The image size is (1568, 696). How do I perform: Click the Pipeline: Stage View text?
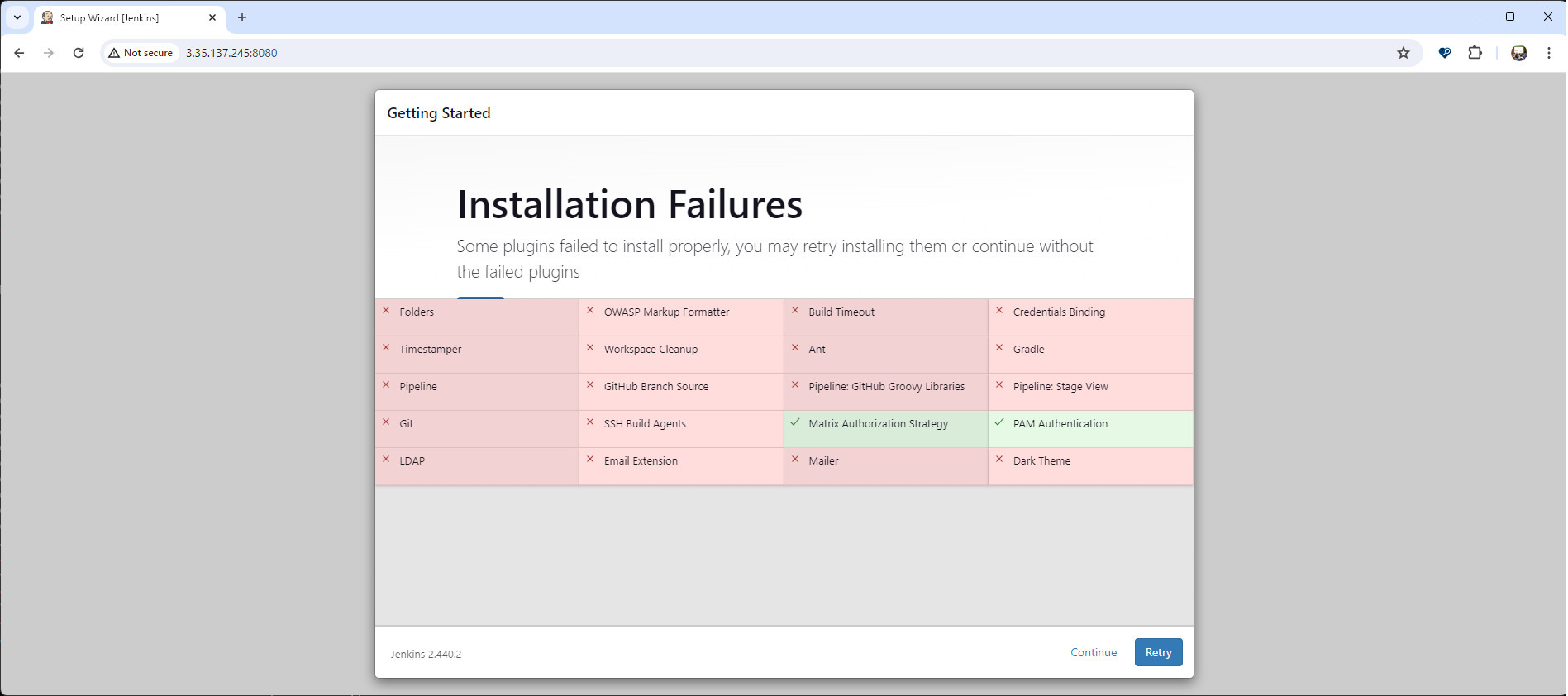point(1060,387)
